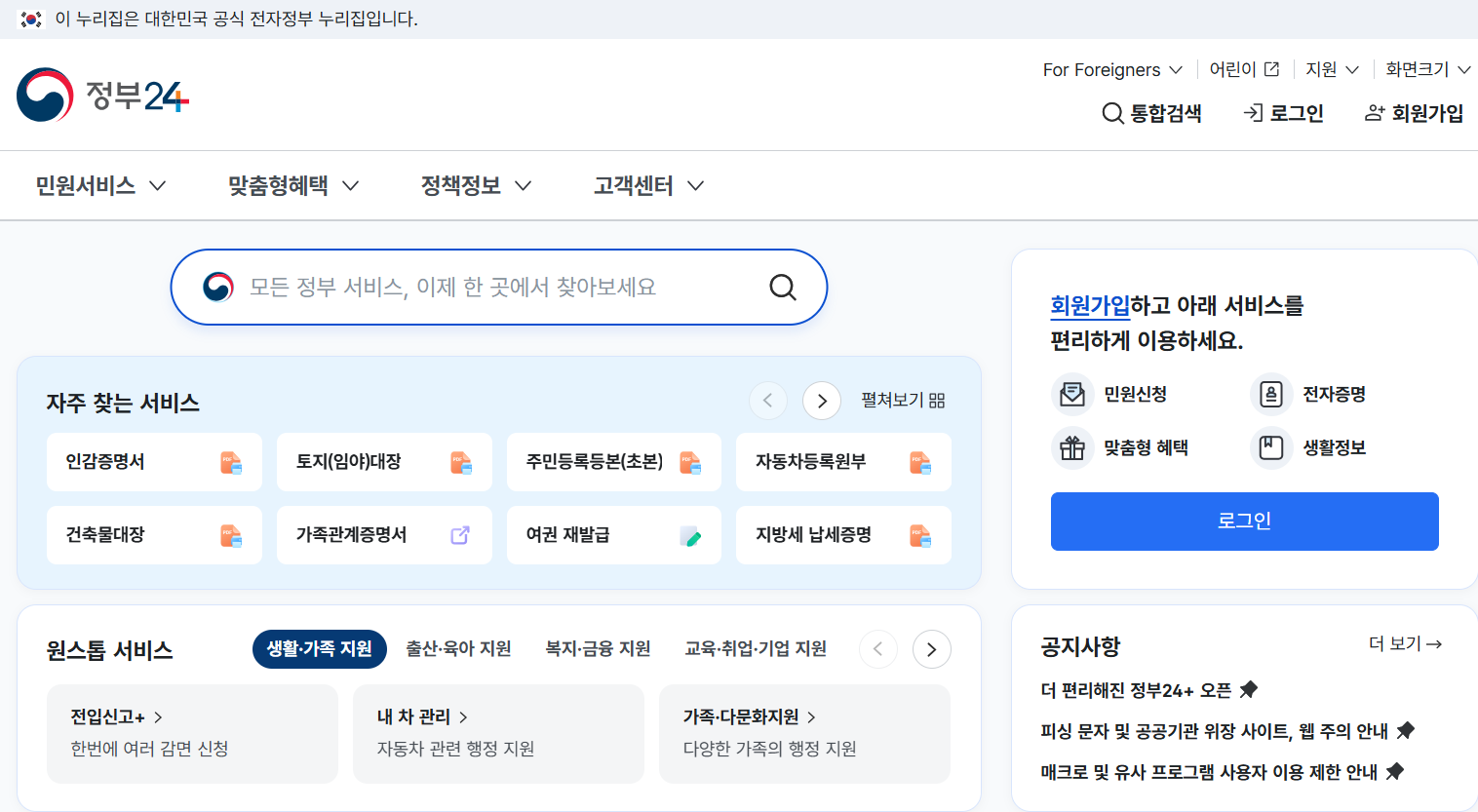Click the 맞춤형 혜택 gift icon
1478x812 pixels.
(1072, 446)
